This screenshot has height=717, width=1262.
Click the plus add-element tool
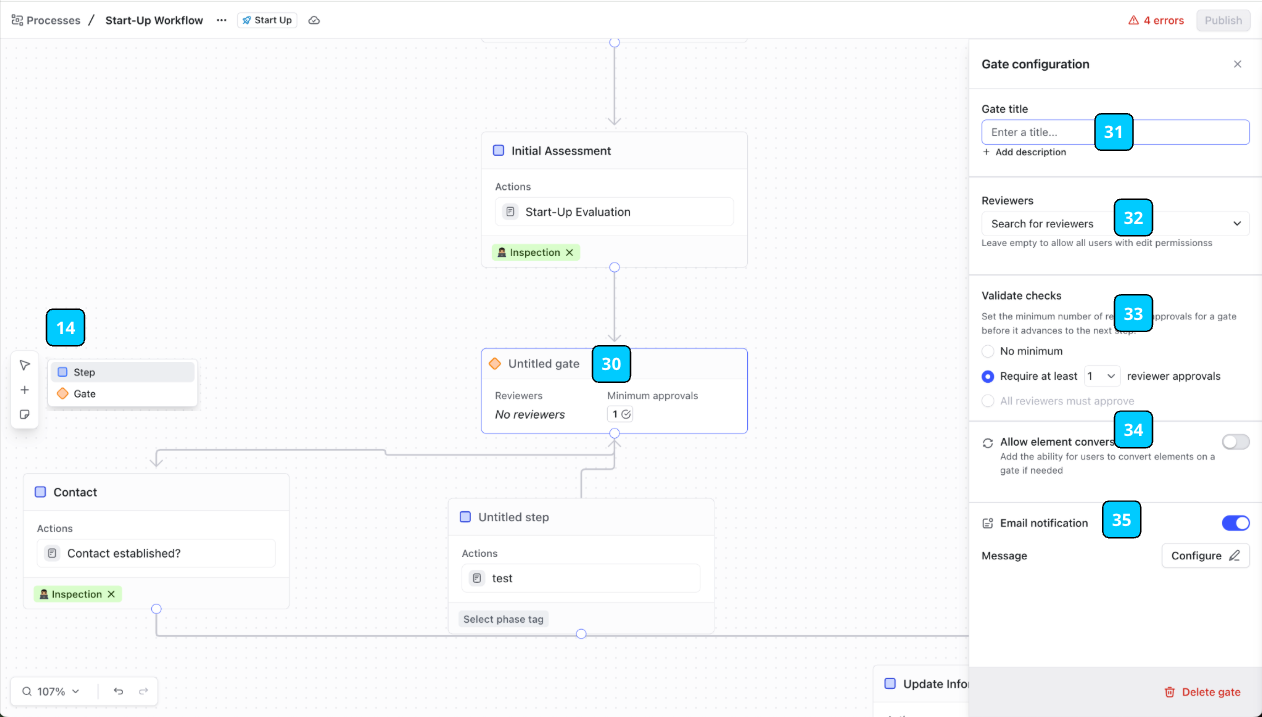[x=25, y=390]
